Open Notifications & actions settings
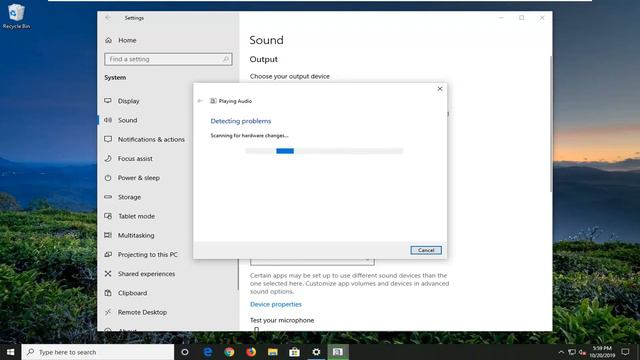Viewport: 640px width, 360px height. 151,139
